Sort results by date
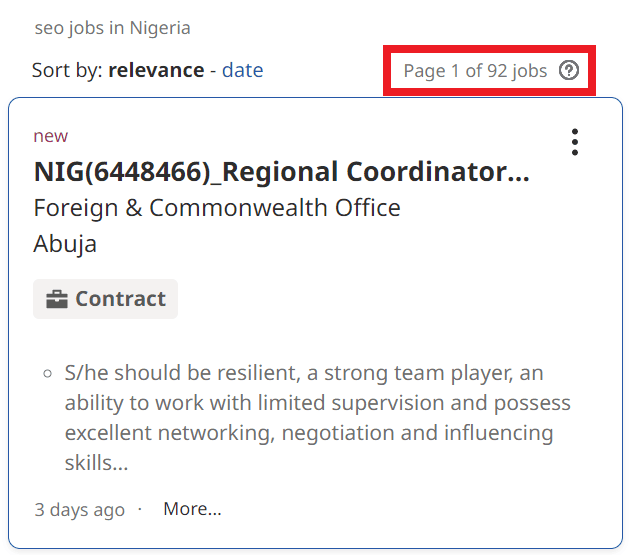 (242, 70)
